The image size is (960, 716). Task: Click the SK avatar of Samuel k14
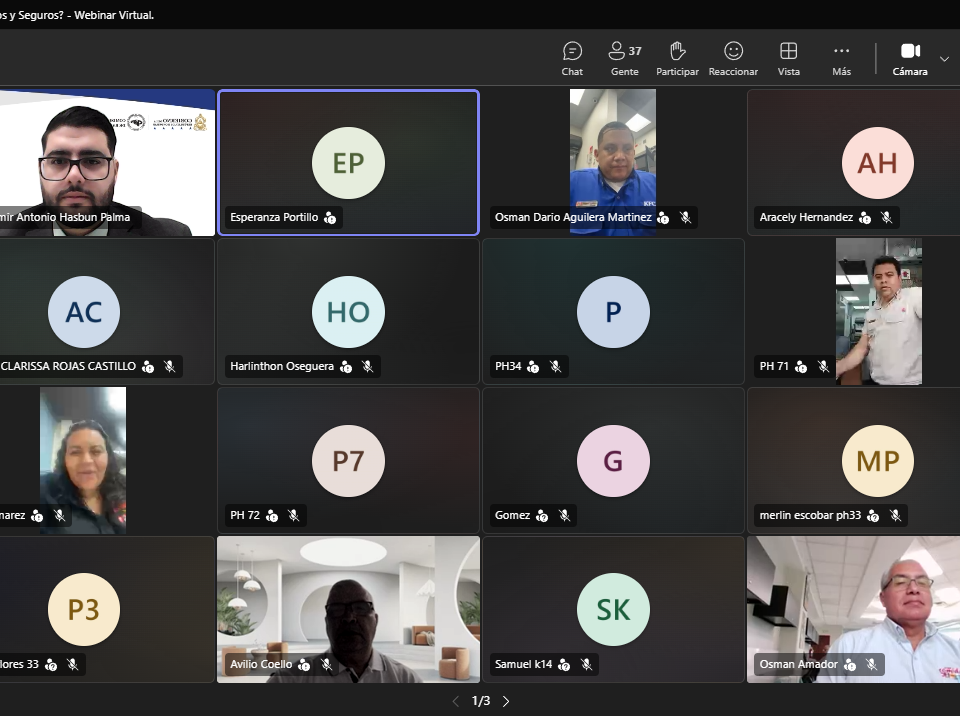[613, 609]
